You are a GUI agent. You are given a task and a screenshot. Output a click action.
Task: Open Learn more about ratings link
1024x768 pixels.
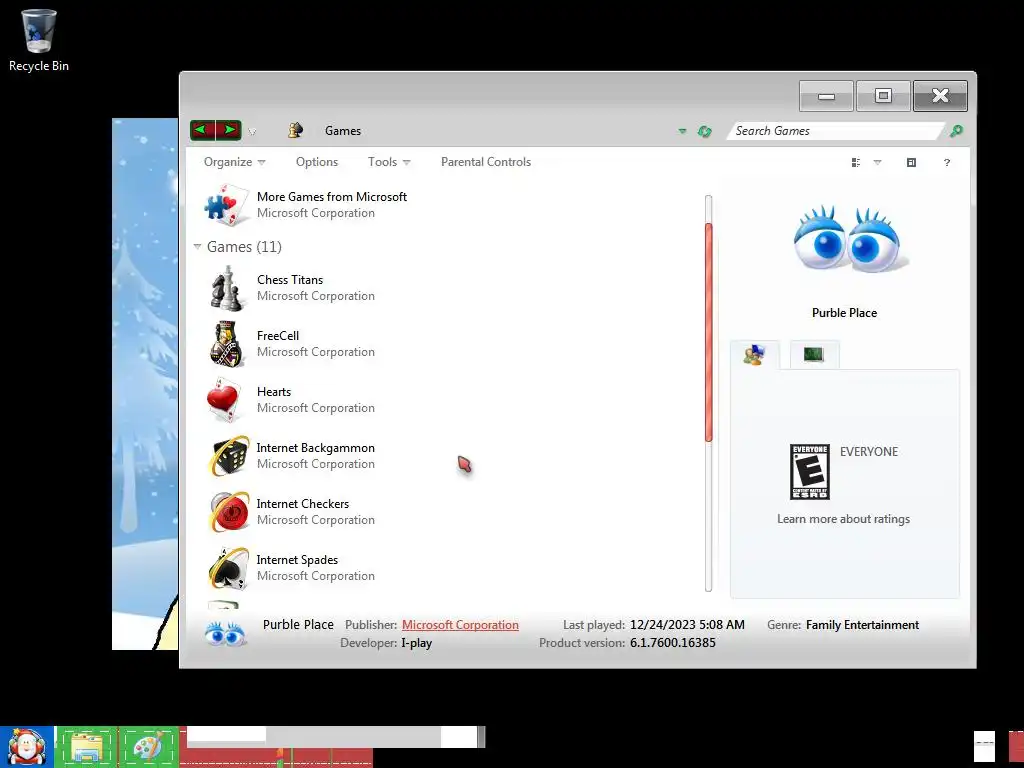843,519
